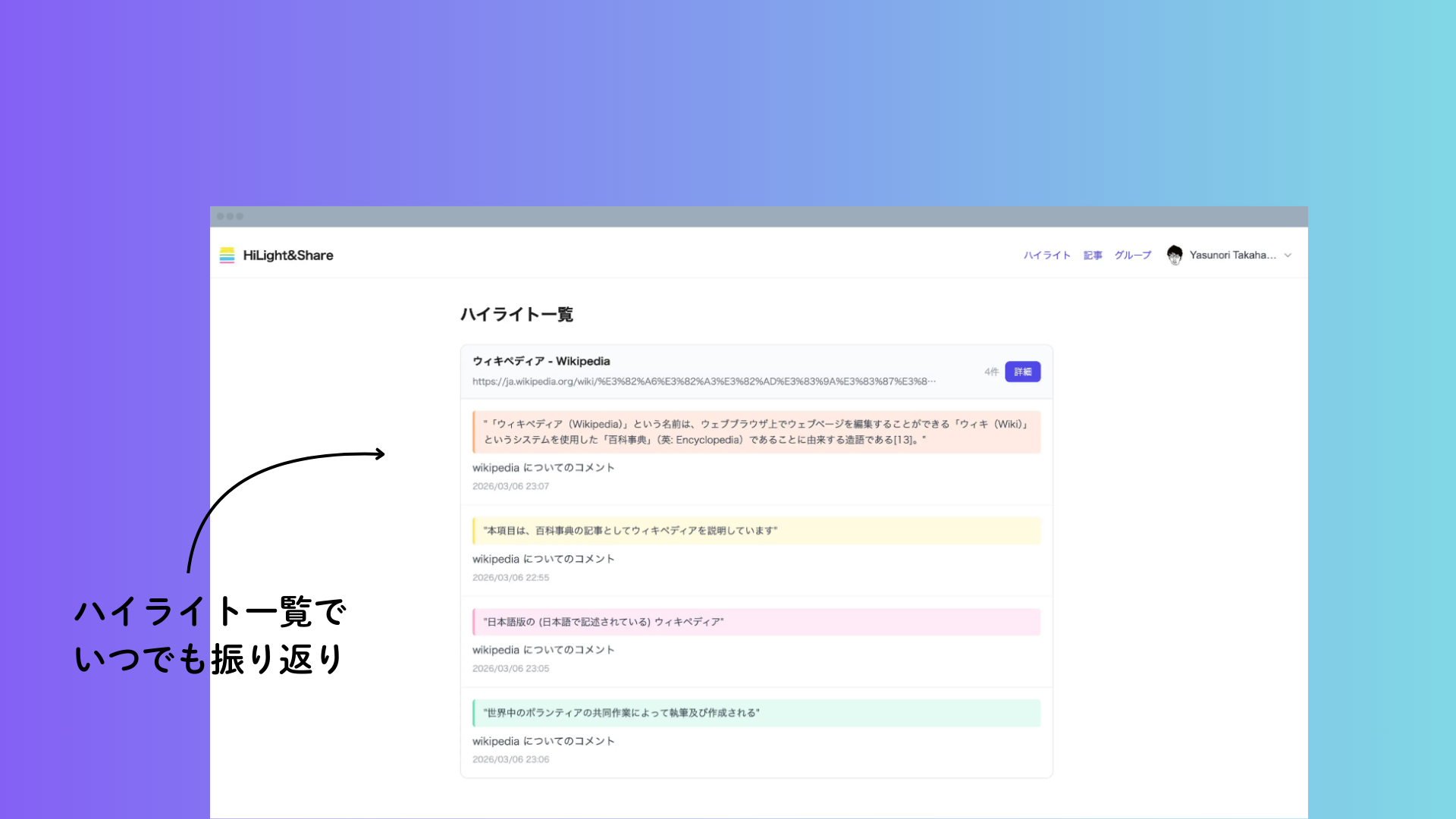Viewport: 1456px width, 819px height.
Task: Open the ハイライト navigation link
Action: 1046,256
